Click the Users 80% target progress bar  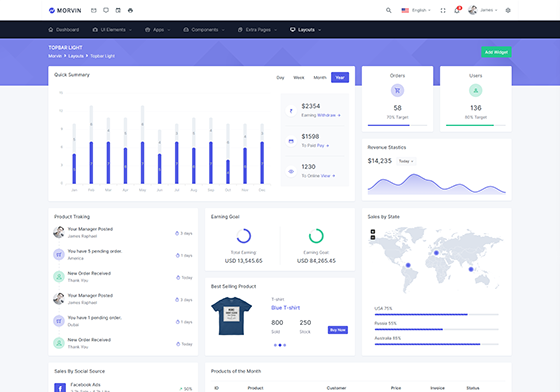tap(475, 125)
